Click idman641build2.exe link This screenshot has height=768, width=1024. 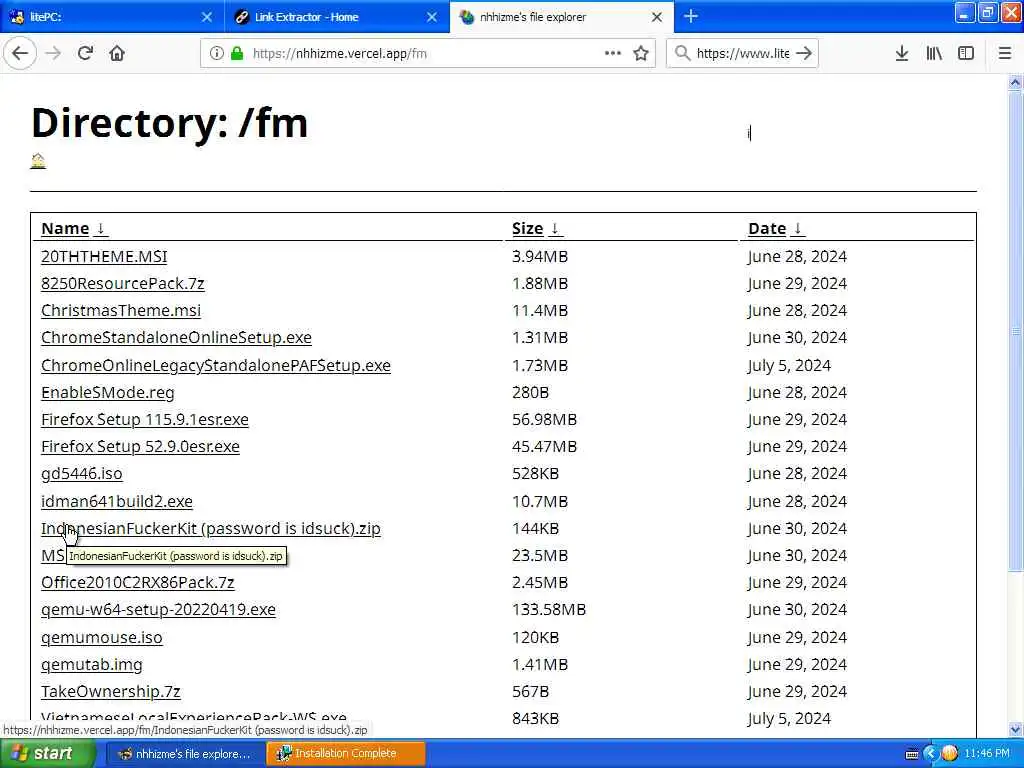pyautogui.click(x=117, y=502)
